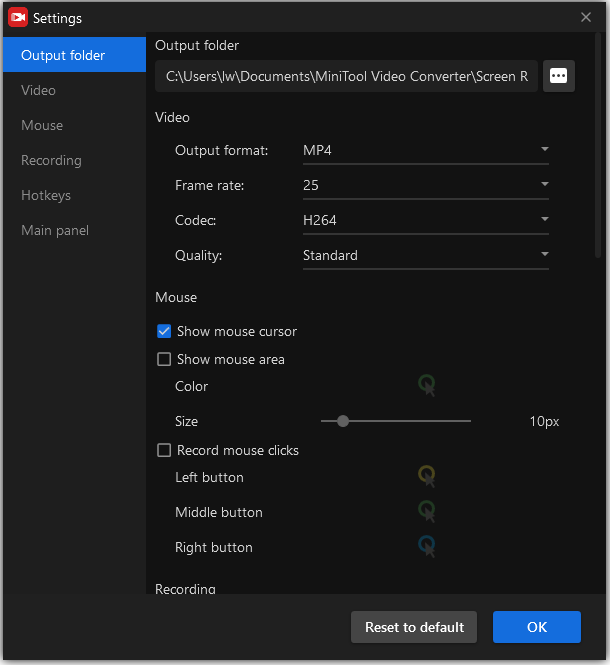Pick the Middle button click color icon
The height and width of the screenshot is (665, 610).
click(427, 511)
